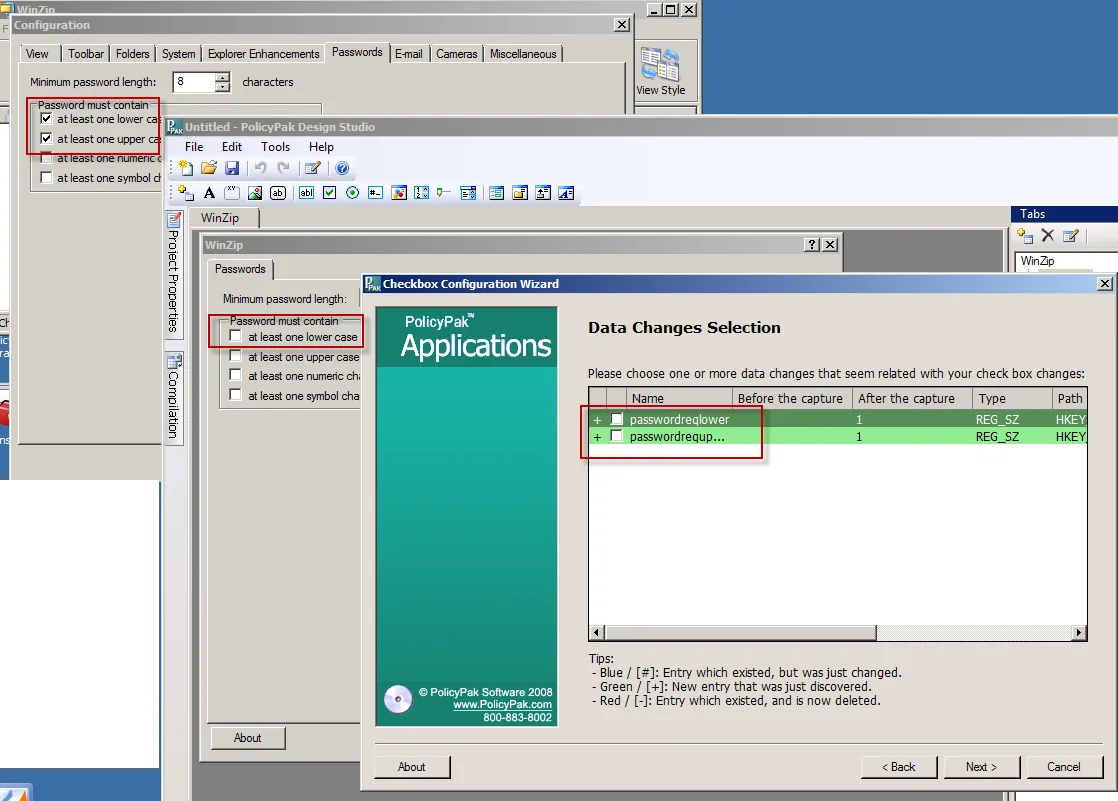This screenshot has height=801, width=1118.
Task: Open the Edit menu in Design Studio
Action: [x=232, y=146]
